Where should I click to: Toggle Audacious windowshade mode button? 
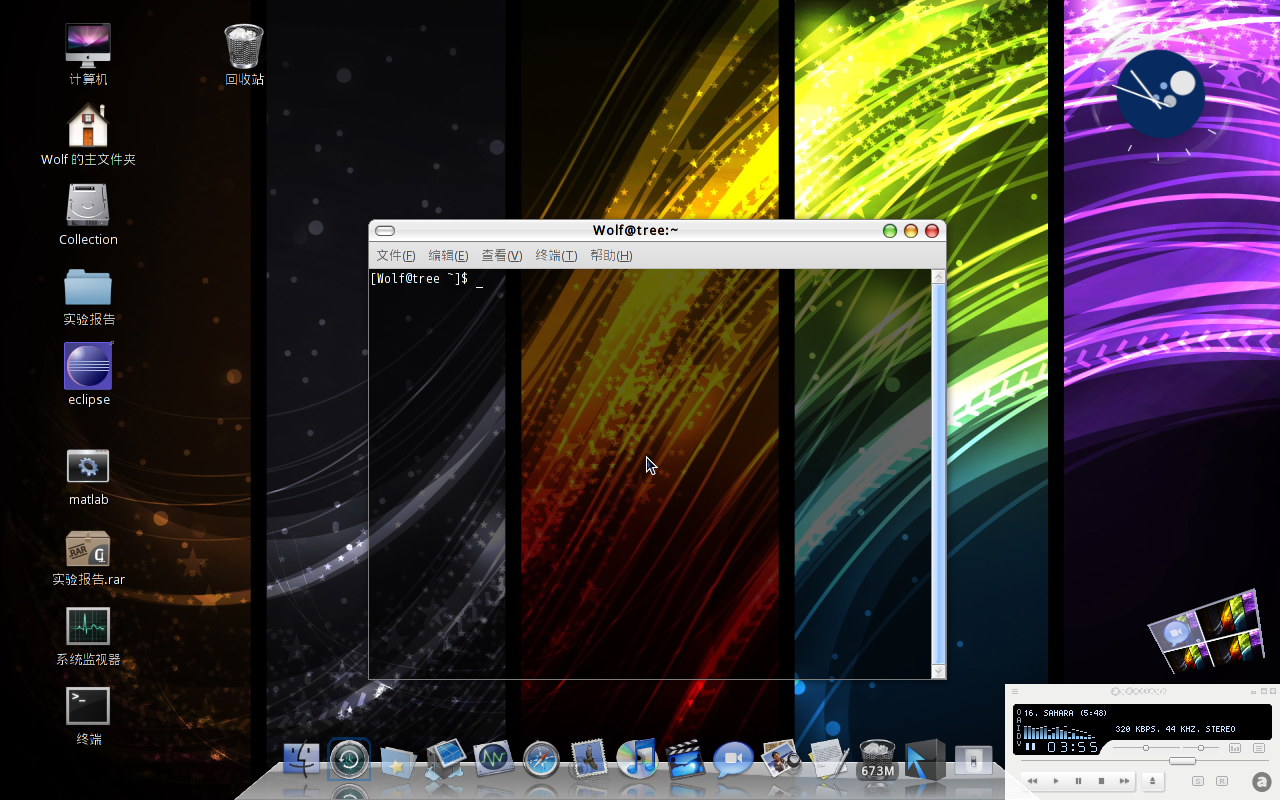(x=1264, y=691)
